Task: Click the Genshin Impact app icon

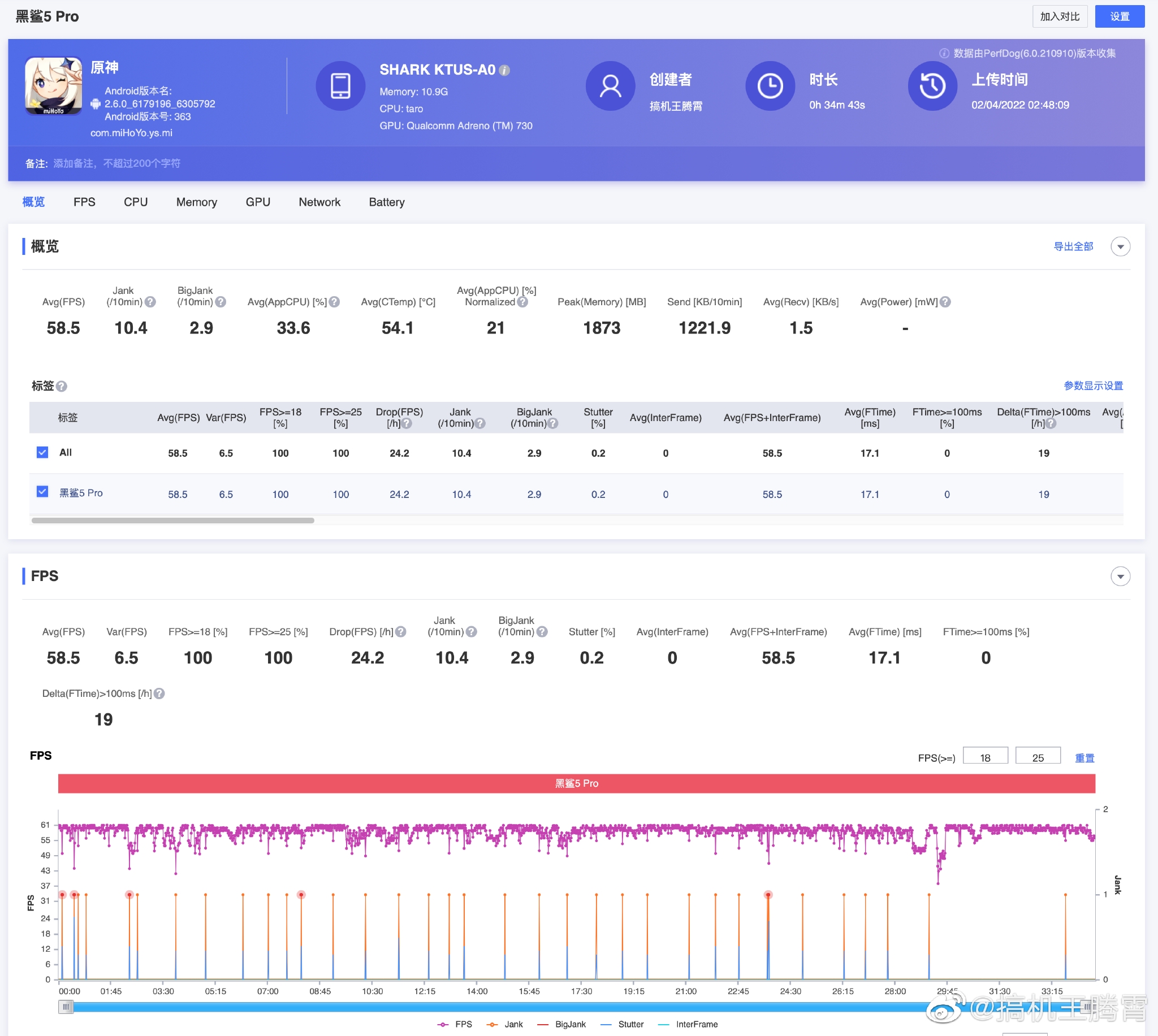Action: 54,86
